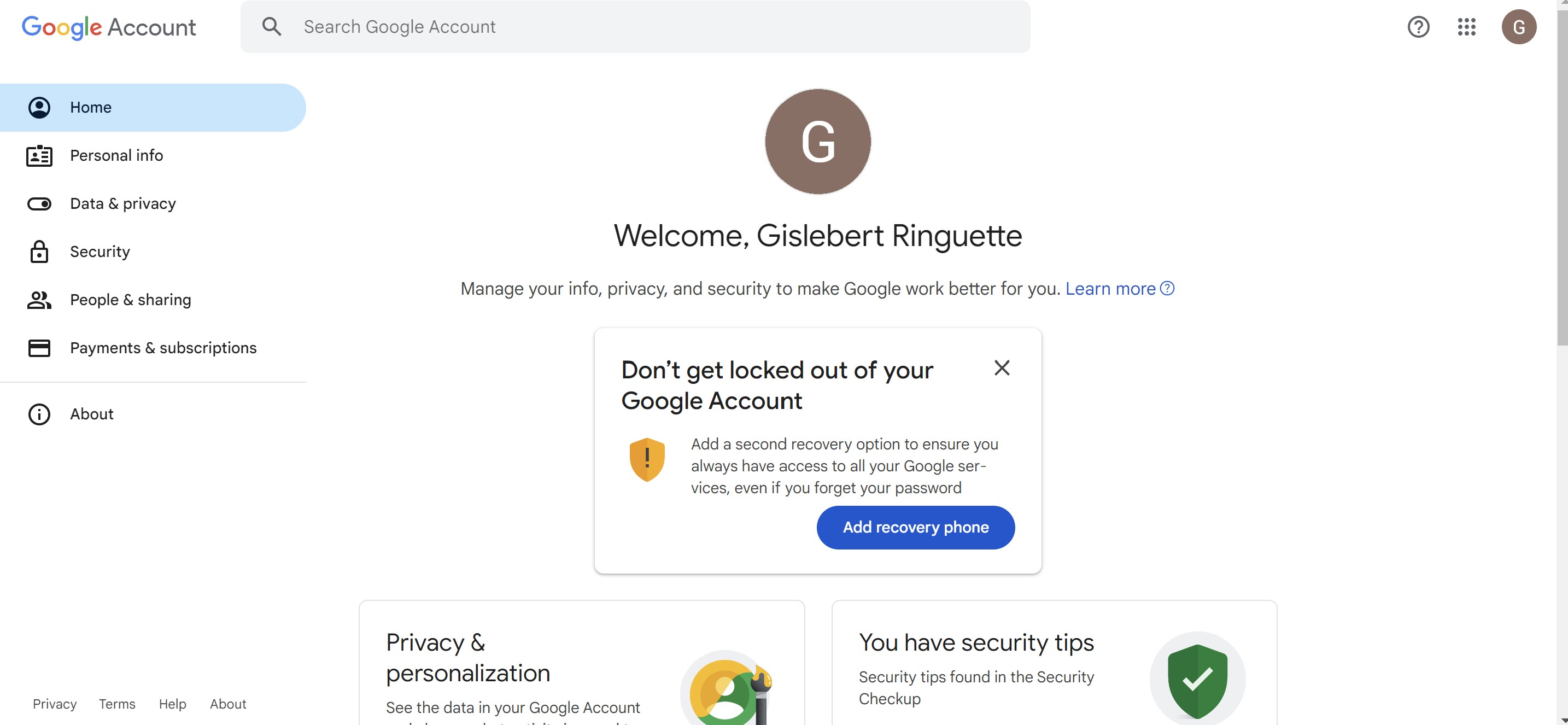Click the account avatar in top bar

pyautogui.click(x=1518, y=27)
